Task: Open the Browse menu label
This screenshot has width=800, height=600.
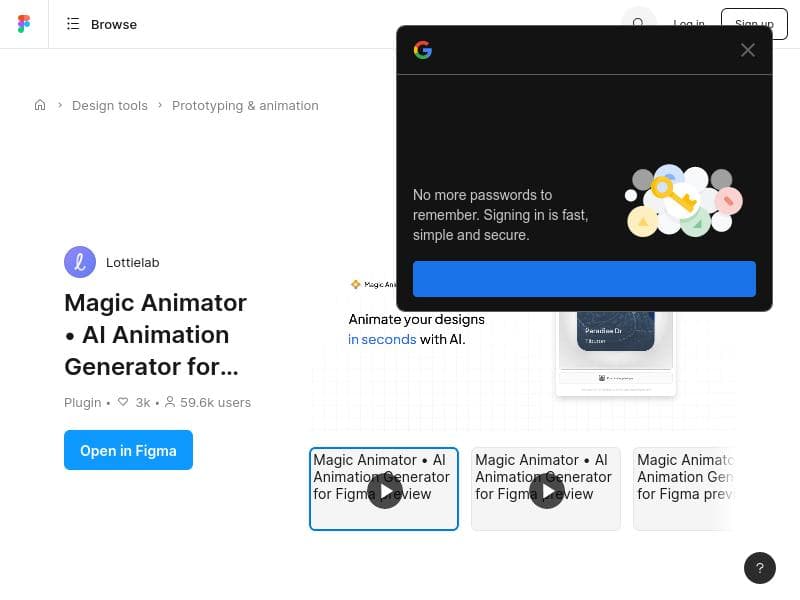Action: (114, 24)
